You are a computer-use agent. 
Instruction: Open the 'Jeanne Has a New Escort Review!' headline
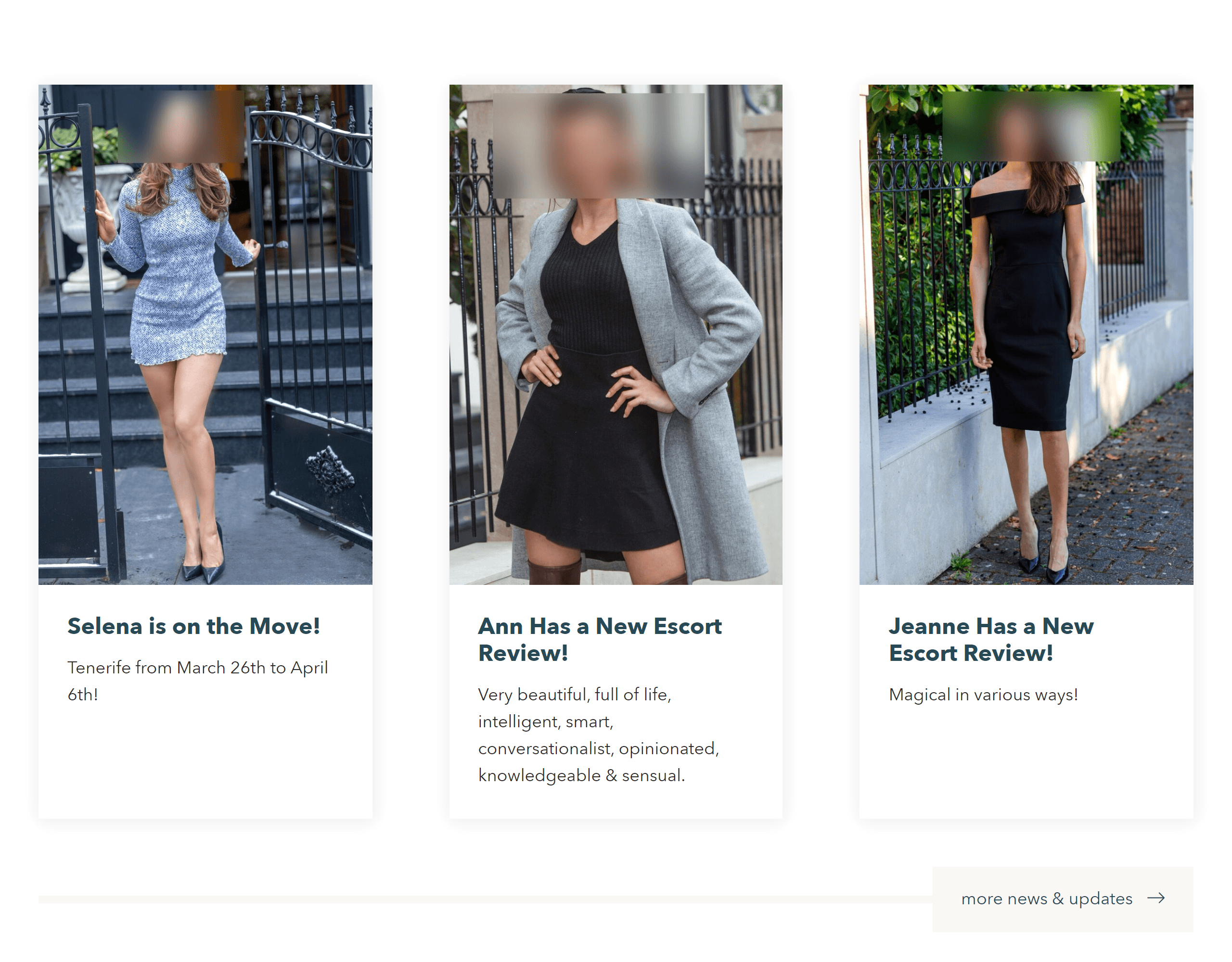991,639
